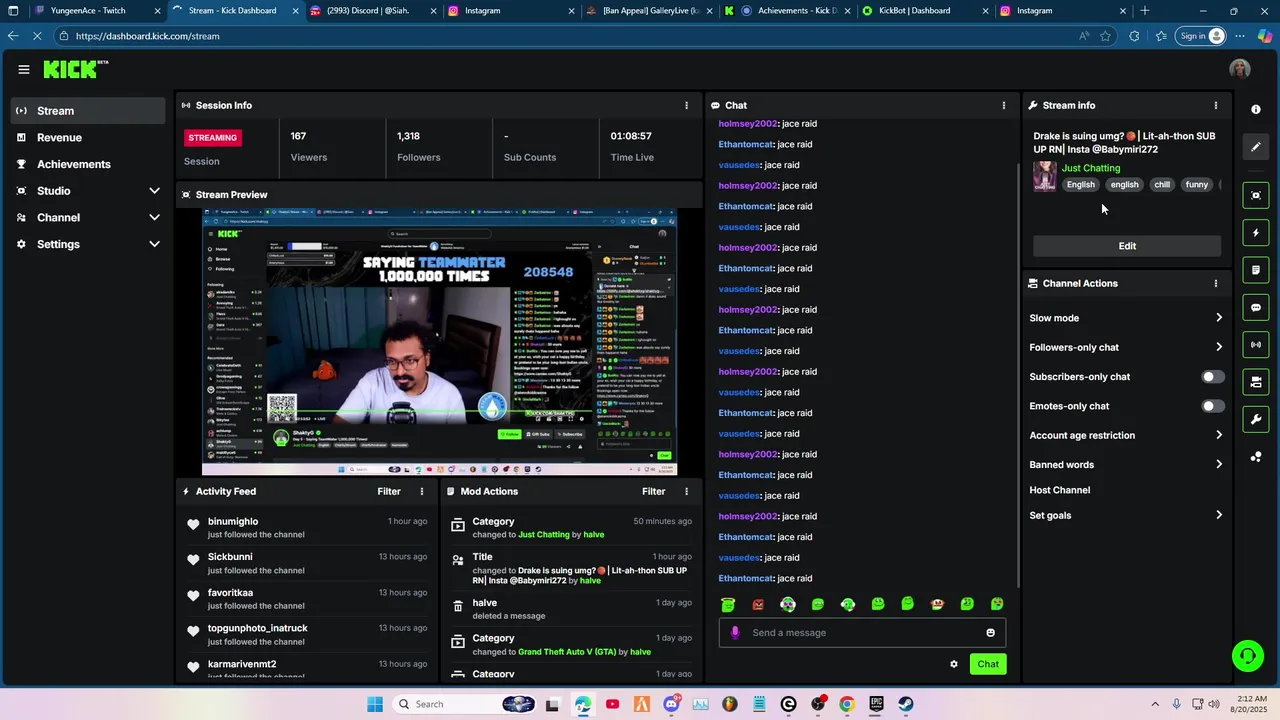Toggle the broadcast signal icon in the right sidebar
1280x720 pixels.
tap(1256, 345)
